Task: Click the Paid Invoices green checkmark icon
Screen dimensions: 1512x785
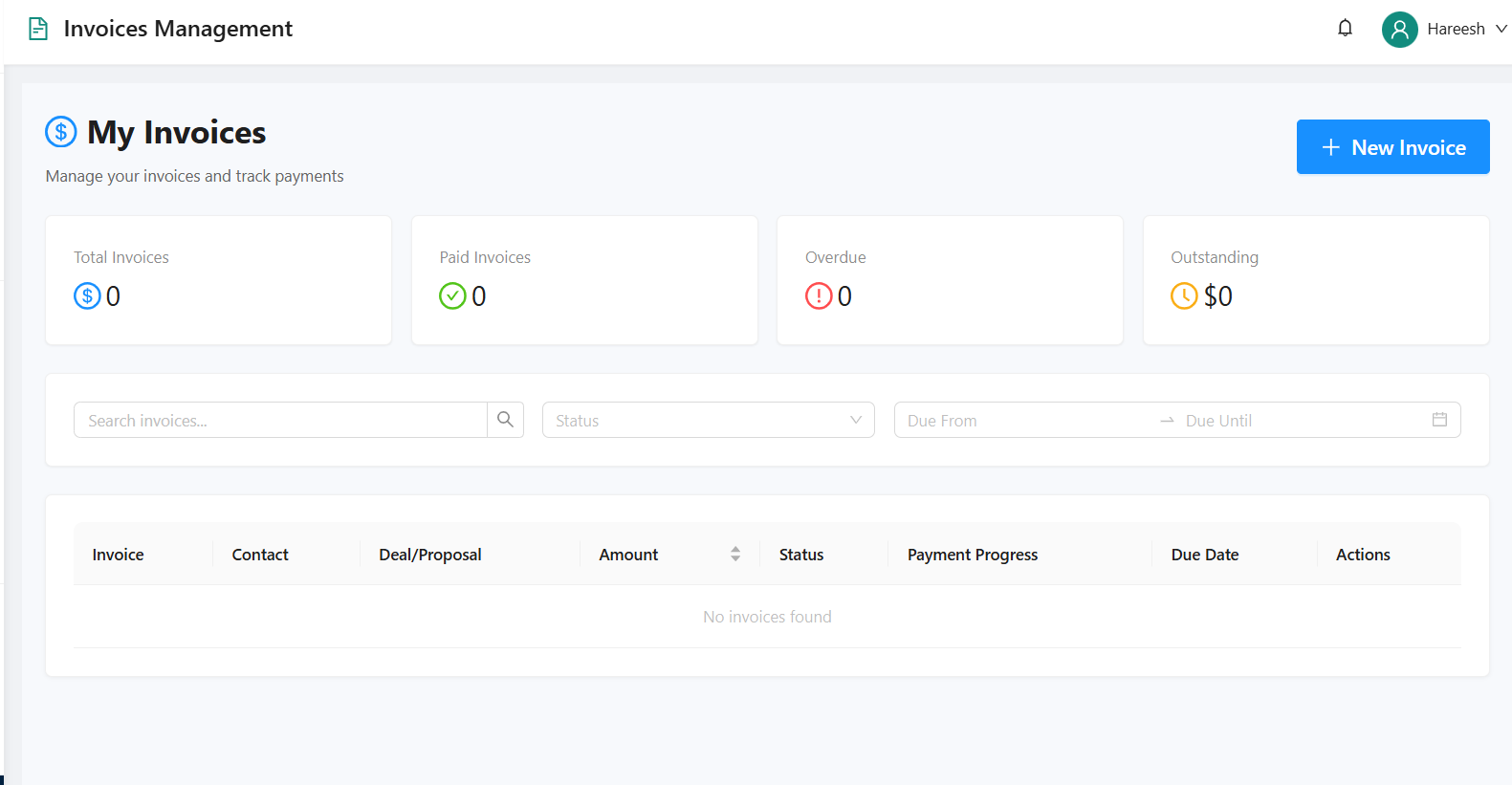Action: click(452, 296)
